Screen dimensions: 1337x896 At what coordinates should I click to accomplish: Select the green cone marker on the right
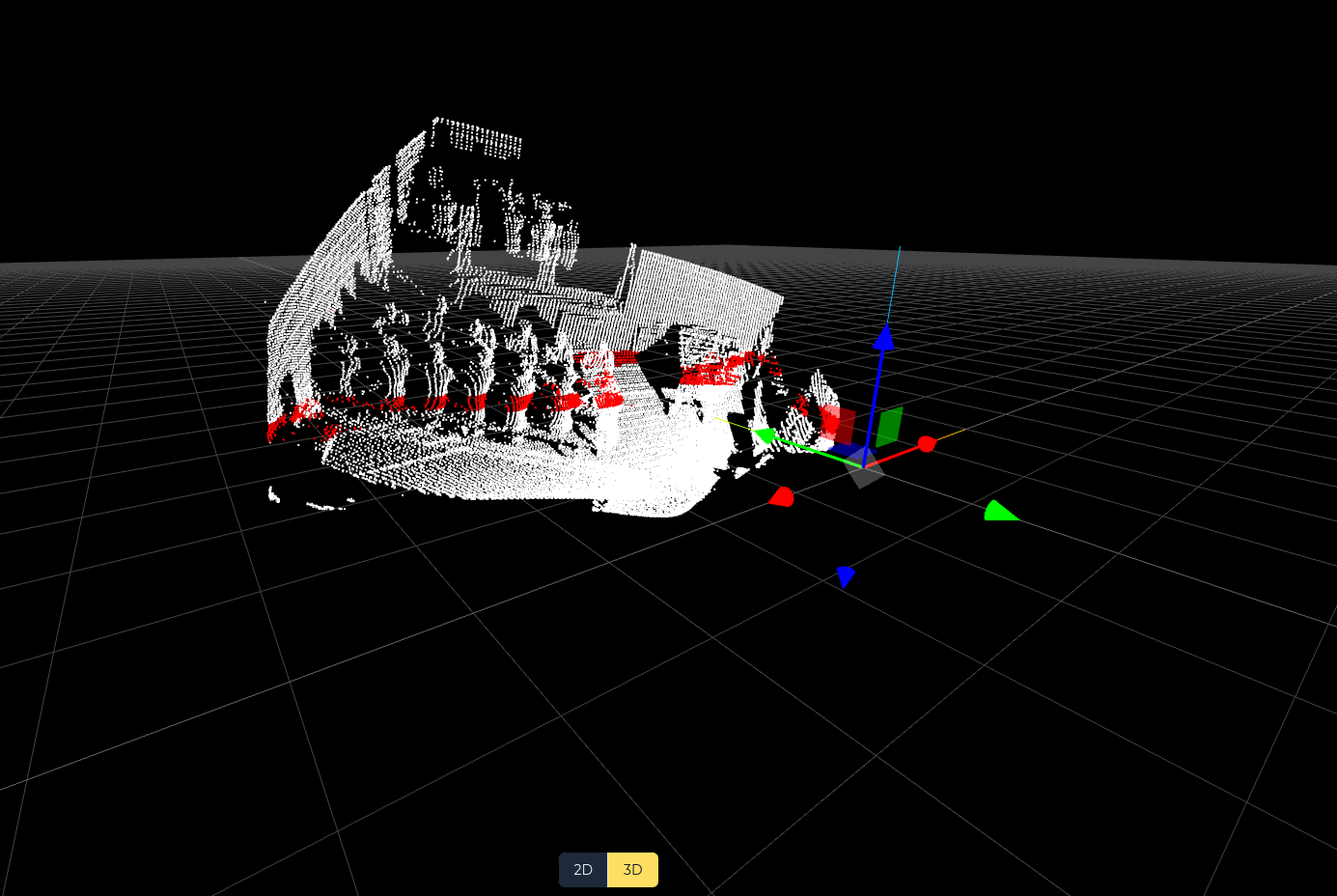click(1000, 512)
